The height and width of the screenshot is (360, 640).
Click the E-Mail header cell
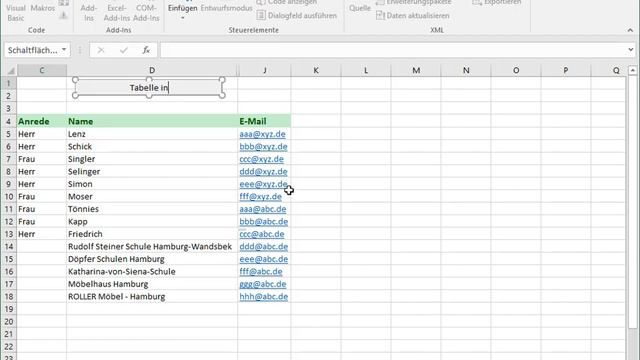tap(264, 121)
